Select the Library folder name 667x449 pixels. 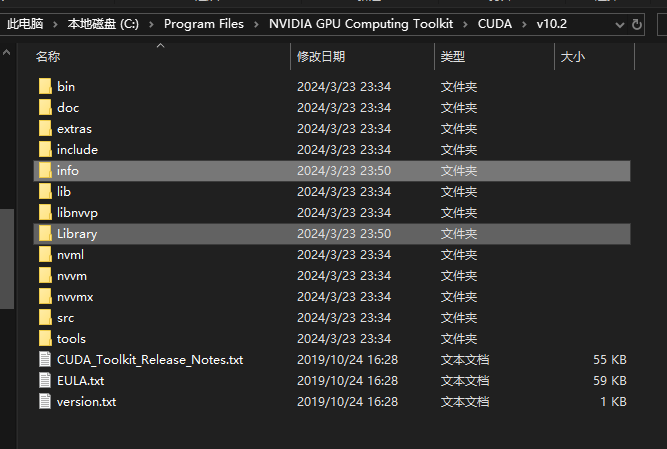pos(77,233)
